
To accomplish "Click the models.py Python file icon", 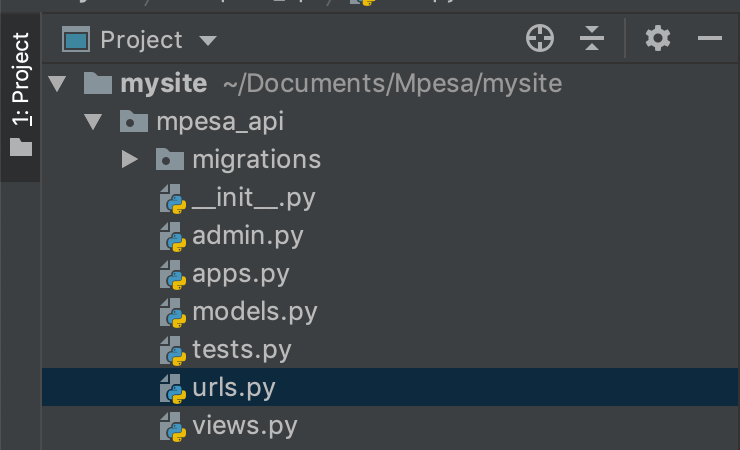I will 173,312.
